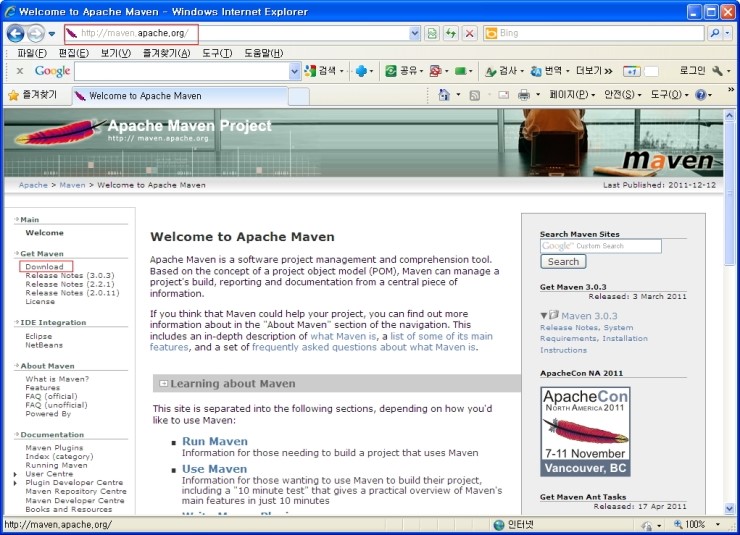The image size is (740, 535).
Task: Click the Download link in Get Maven
Action: coord(44,267)
